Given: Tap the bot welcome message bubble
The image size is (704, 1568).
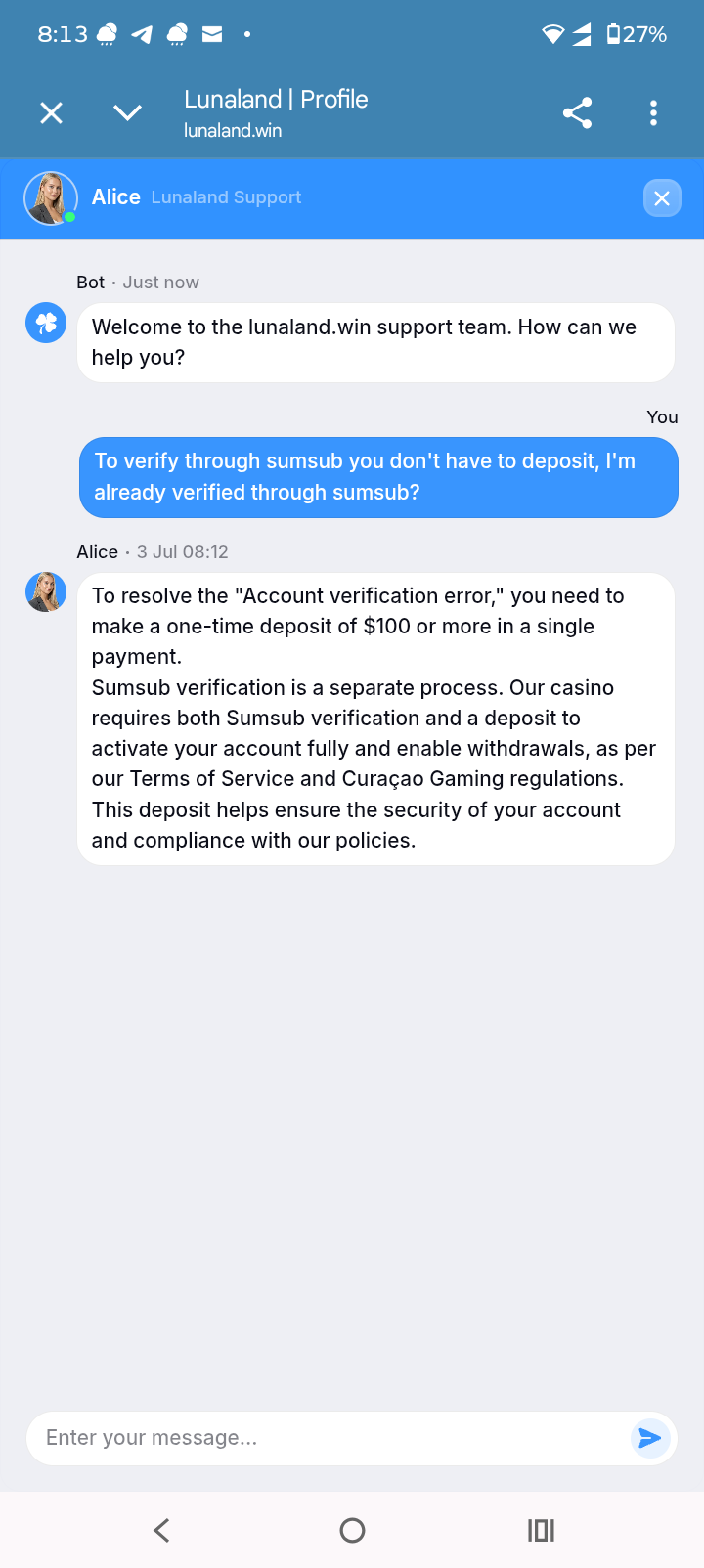Looking at the screenshot, I should tap(375, 342).
